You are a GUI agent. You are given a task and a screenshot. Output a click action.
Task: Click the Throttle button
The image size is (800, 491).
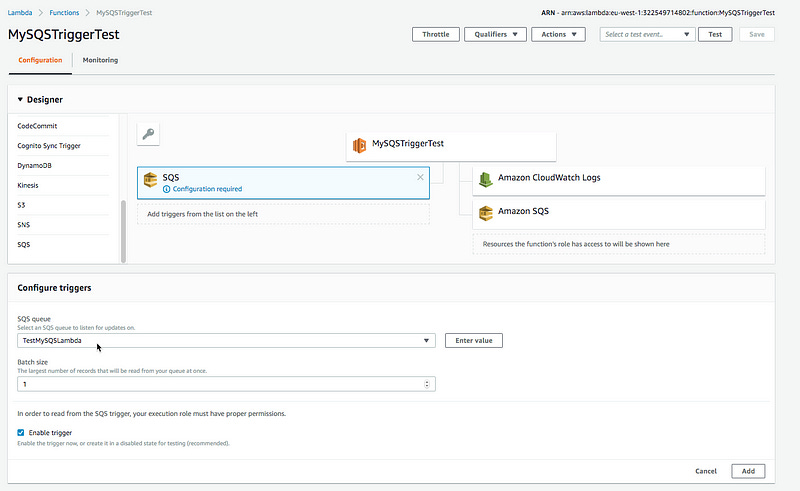pos(436,34)
